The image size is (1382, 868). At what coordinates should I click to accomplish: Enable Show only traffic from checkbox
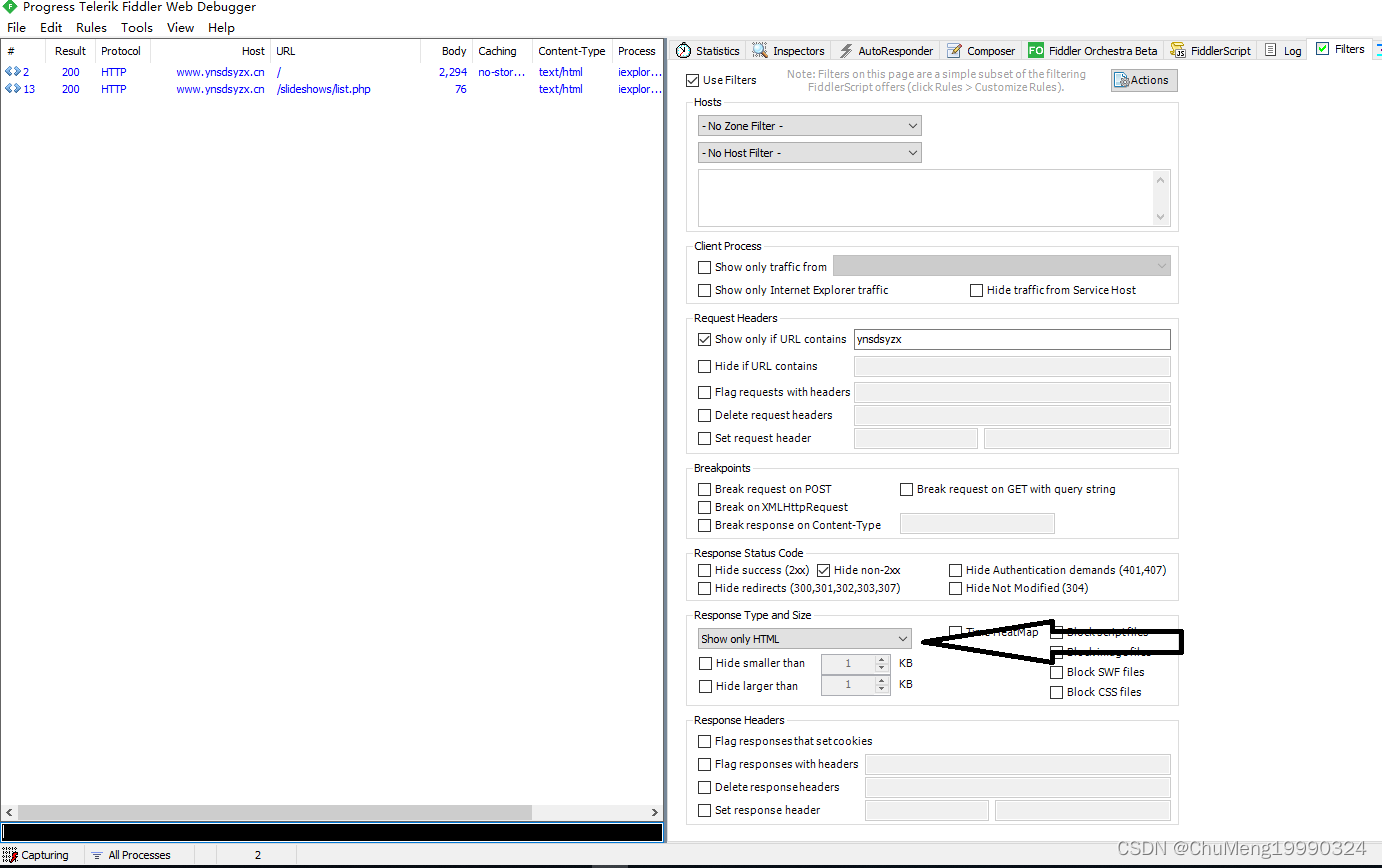[705, 267]
